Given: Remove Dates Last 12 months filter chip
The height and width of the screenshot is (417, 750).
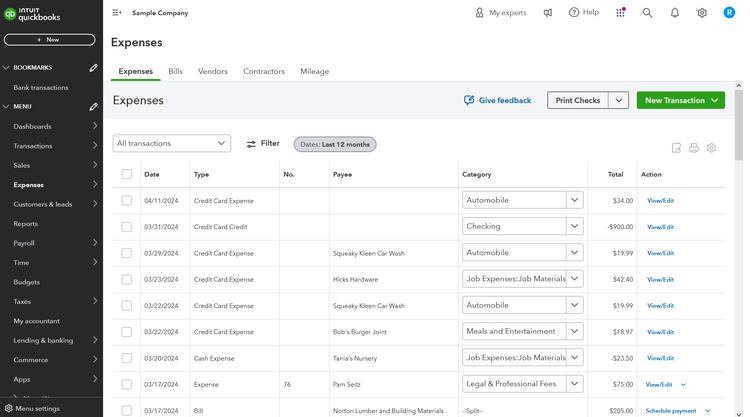Looking at the screenshot, I should 335,144.
